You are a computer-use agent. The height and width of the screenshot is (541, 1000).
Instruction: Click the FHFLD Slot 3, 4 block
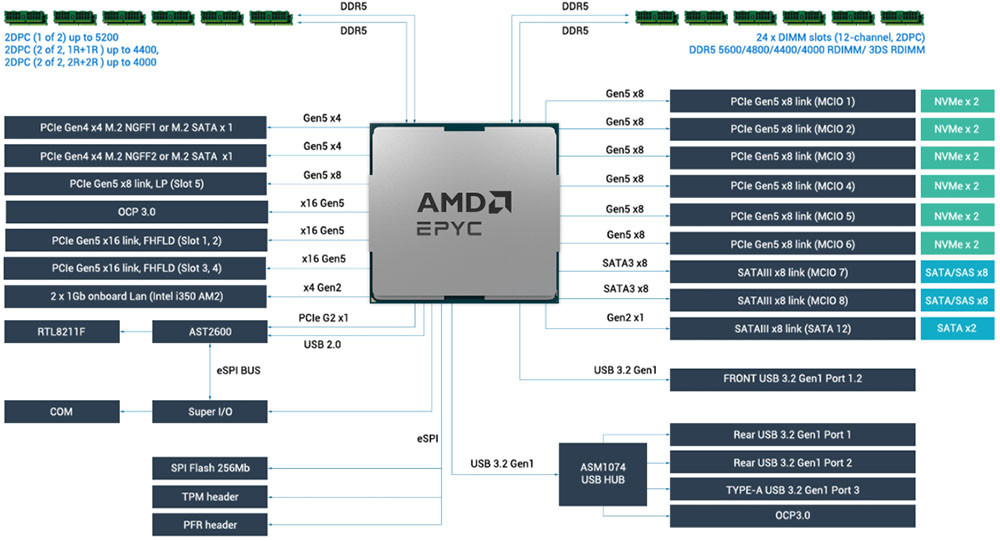(135, 268)
